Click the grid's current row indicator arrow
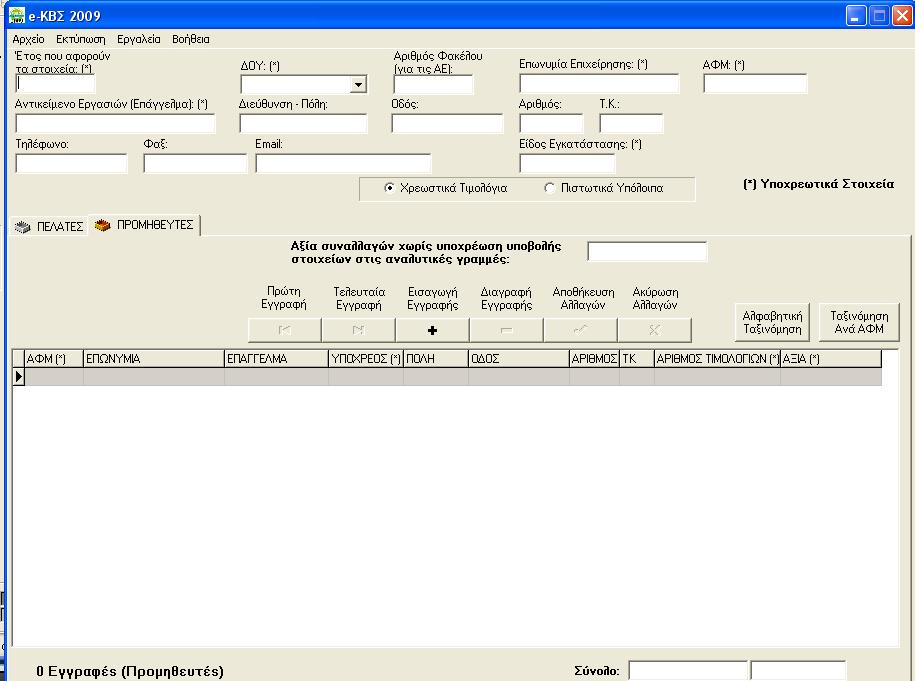Viewport: 915px width, 681px height. click(18, 377)
